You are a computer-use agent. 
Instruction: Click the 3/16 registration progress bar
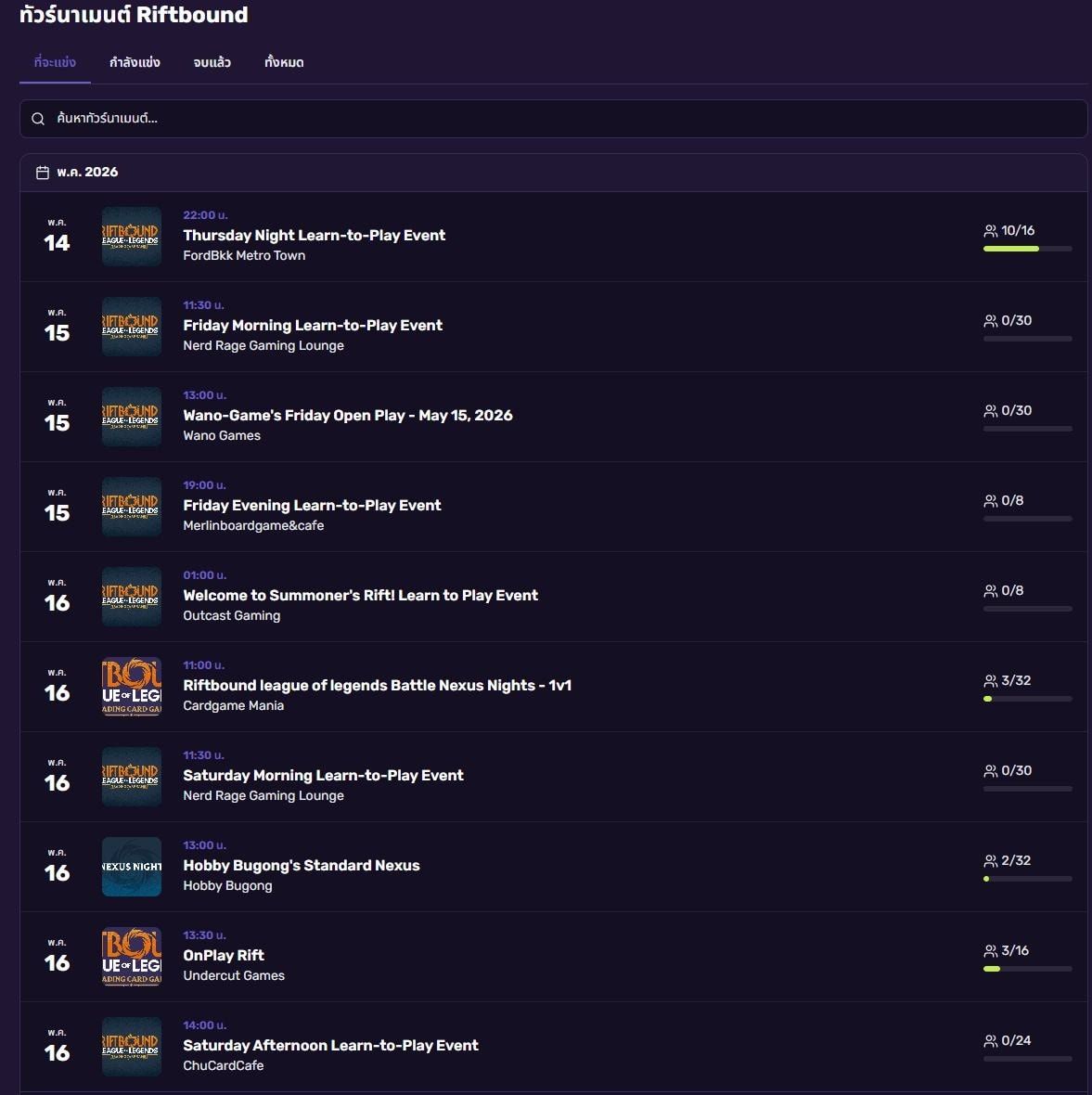tap(1028, 970)
